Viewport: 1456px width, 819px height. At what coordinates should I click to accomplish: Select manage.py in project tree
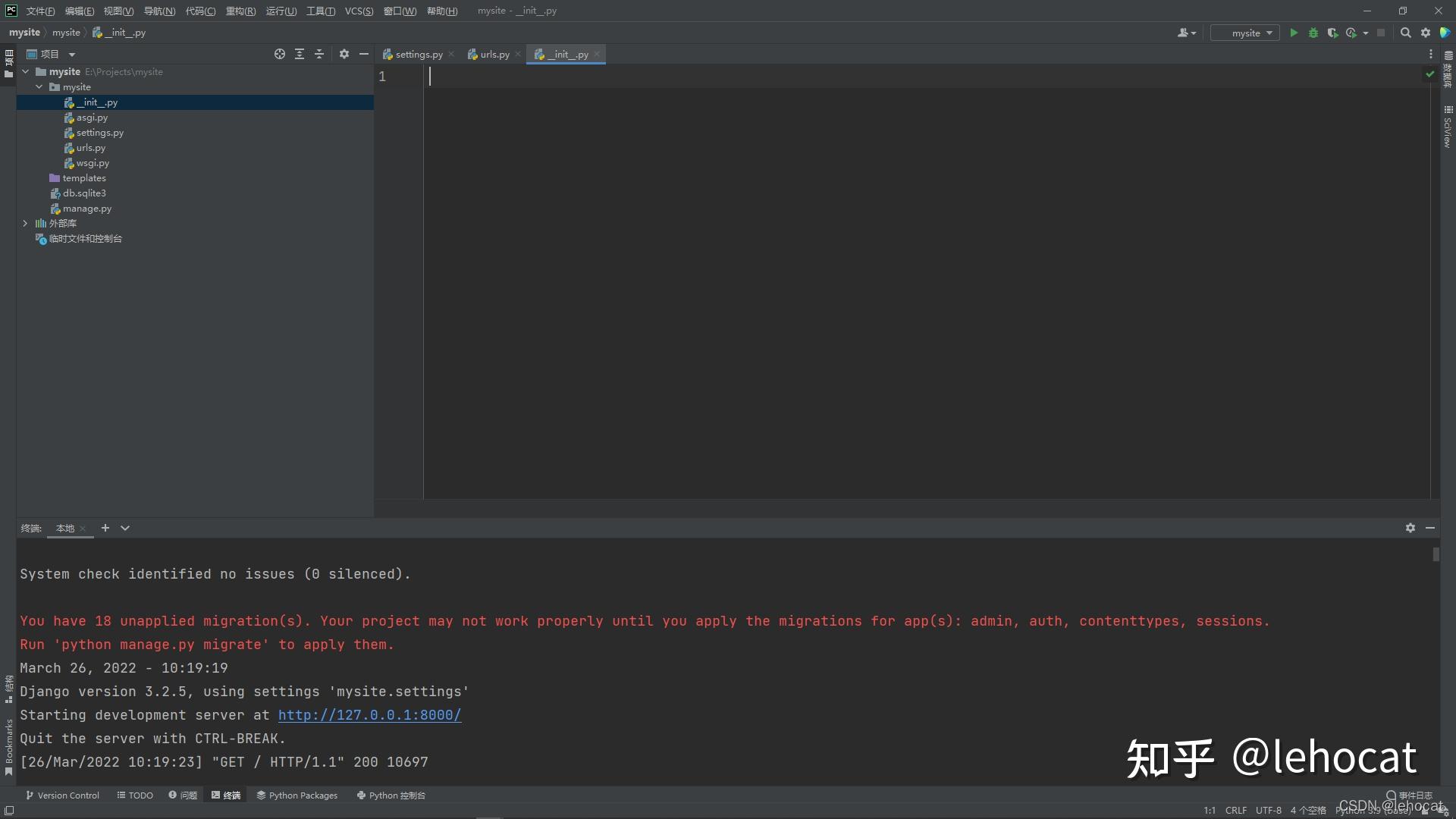tap(86, 209)
